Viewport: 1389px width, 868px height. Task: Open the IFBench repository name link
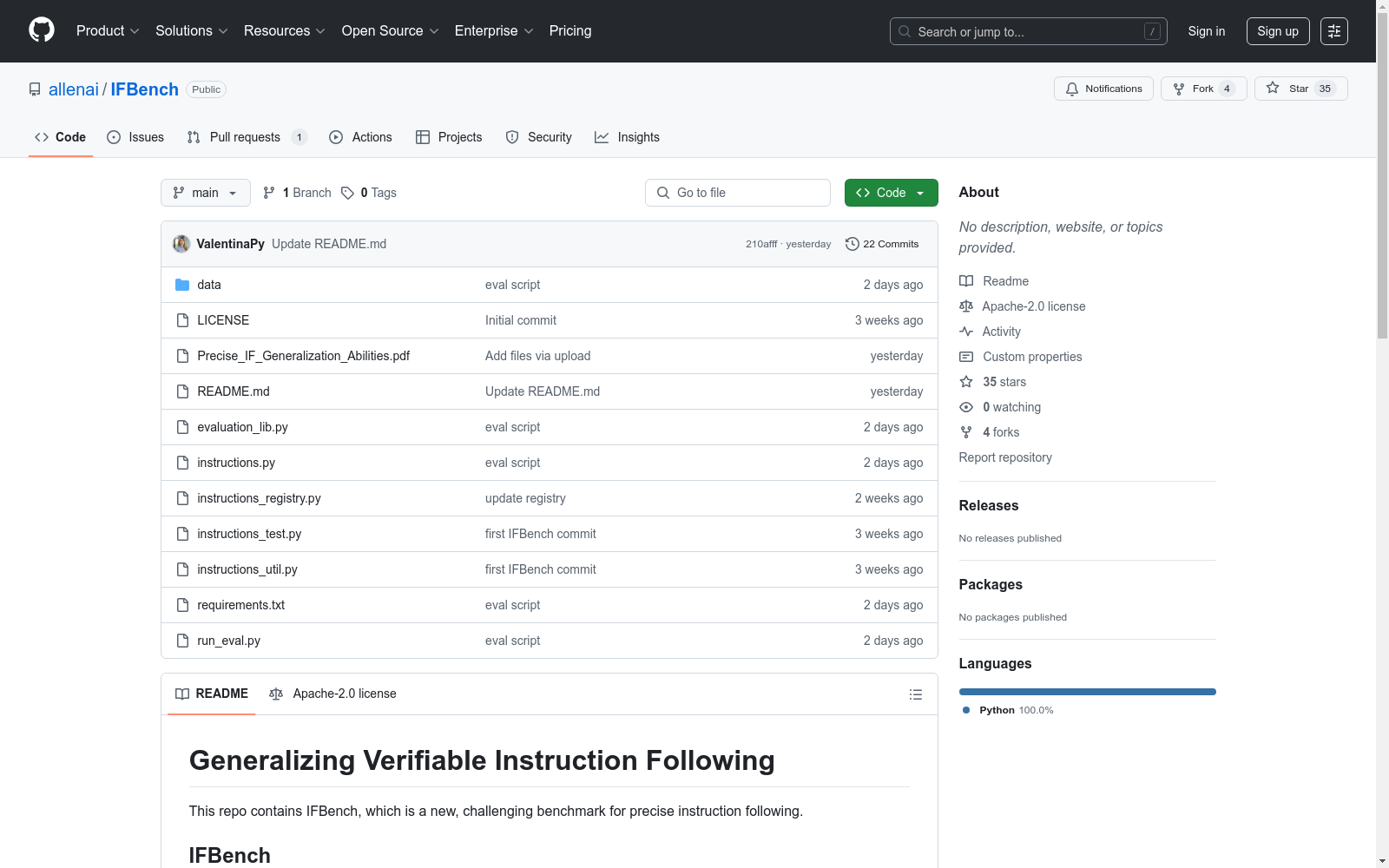click(x=145, y=89)
